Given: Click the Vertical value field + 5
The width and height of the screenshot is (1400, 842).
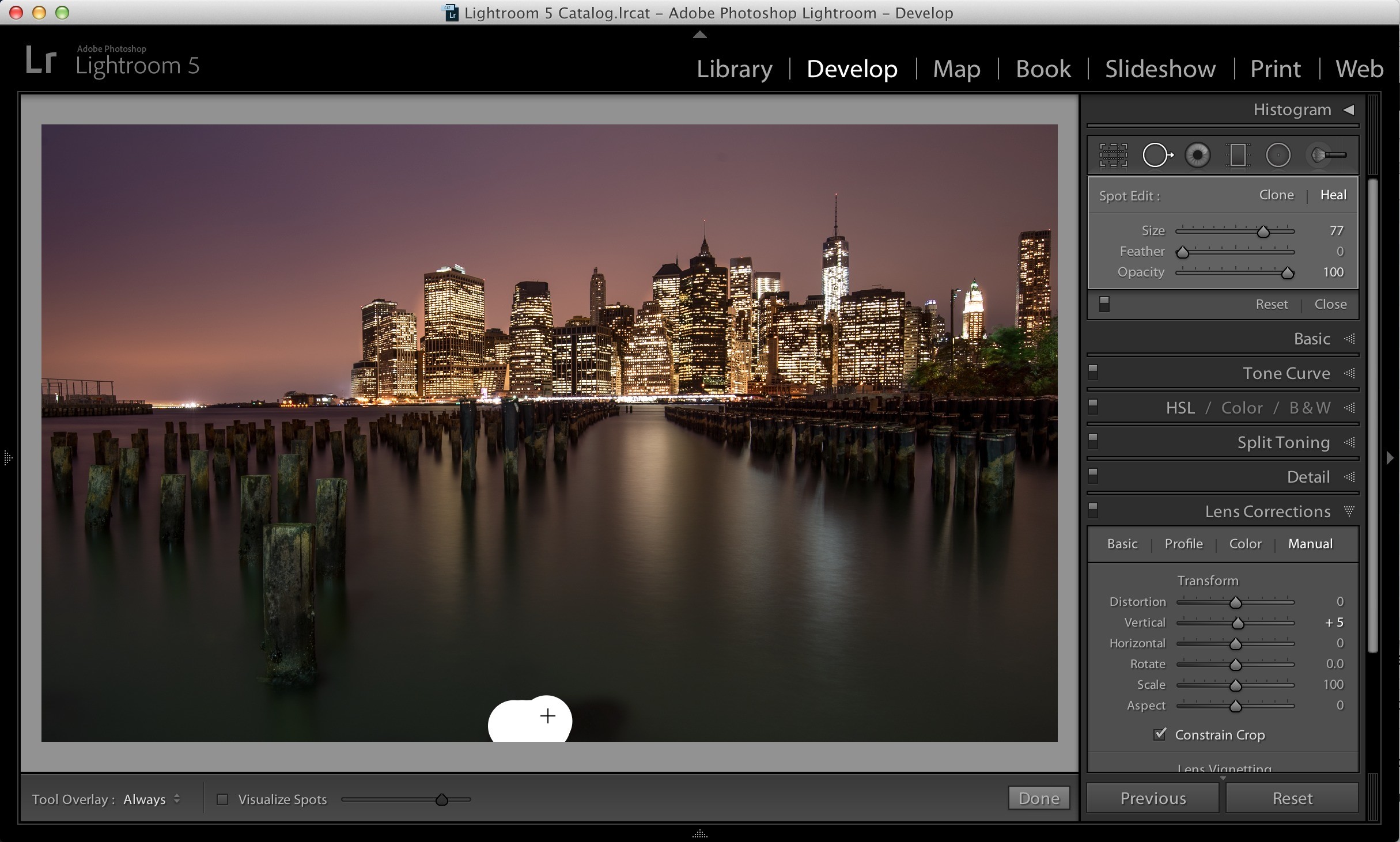Looking at the screenshot, I should 1334,622.
